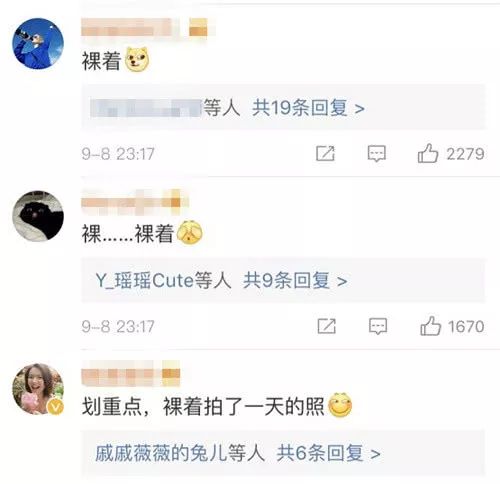Screen dimensions: 500x484
Task: Expand the 共6条回复 replies thread
Action: point(328,453)
